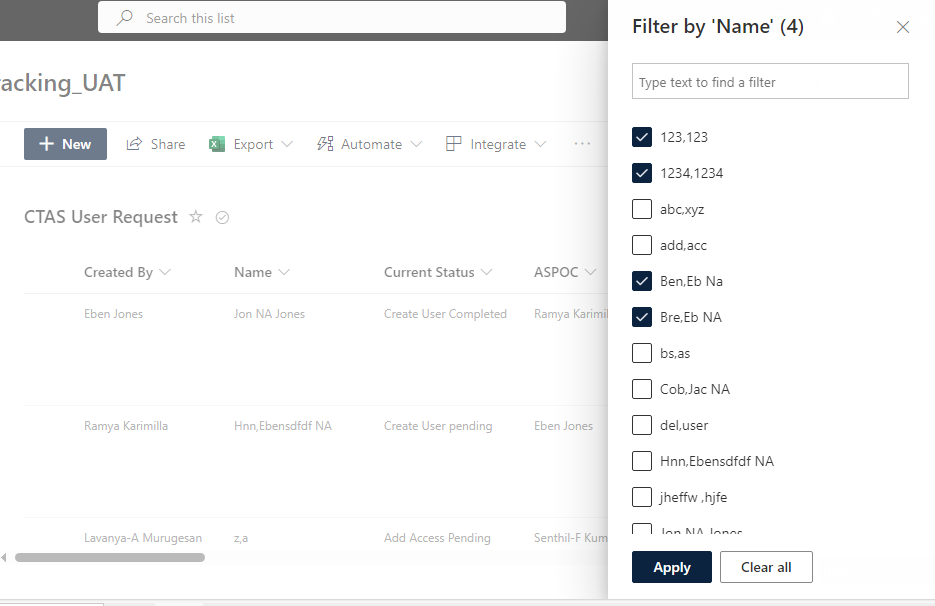Image resolution: width=935 pixels, height=606 pixels.
Task: Expand the Current Status column menu
Action: click(489, 272)
